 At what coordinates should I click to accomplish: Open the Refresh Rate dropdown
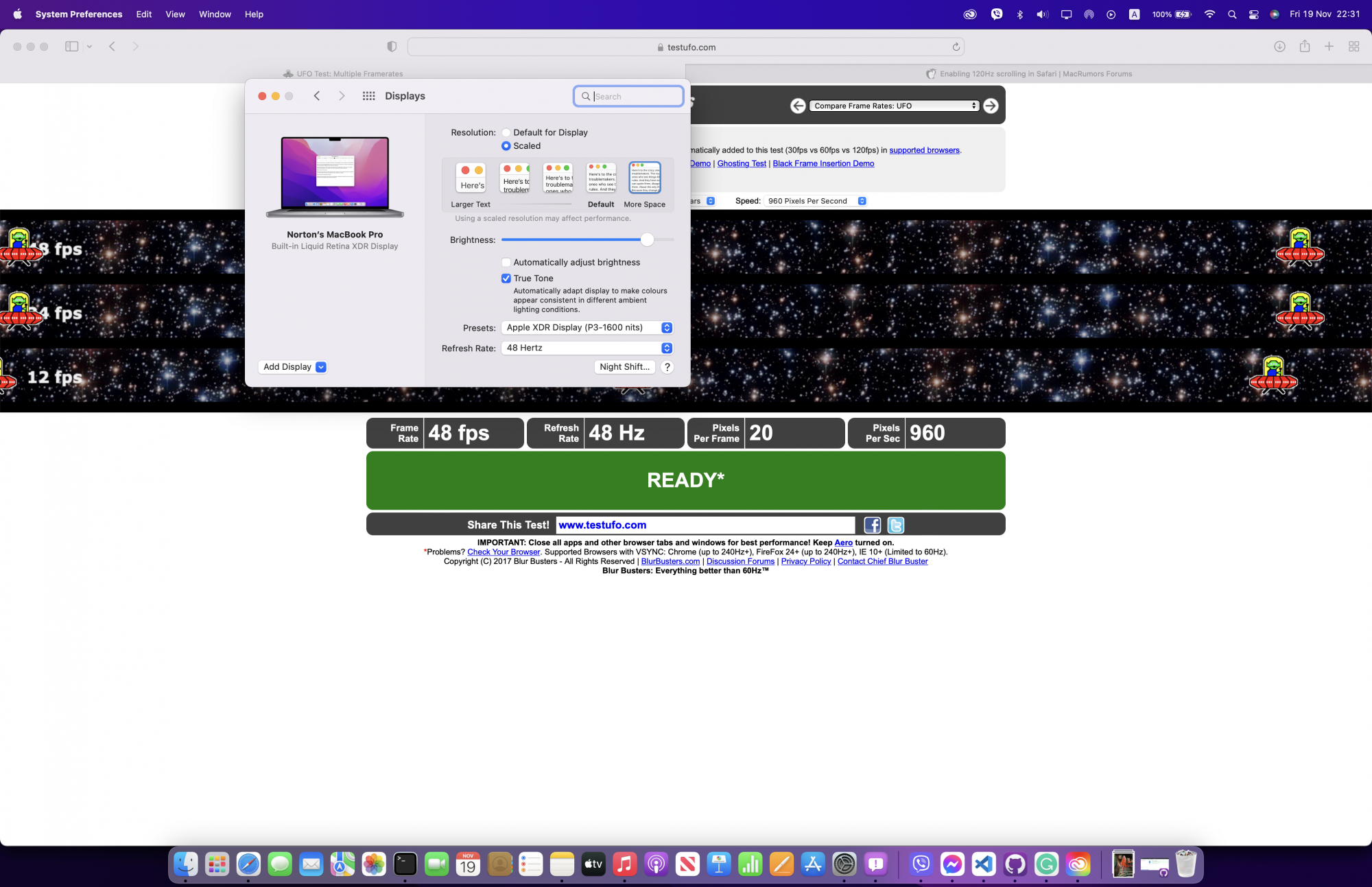pos(587,348)
